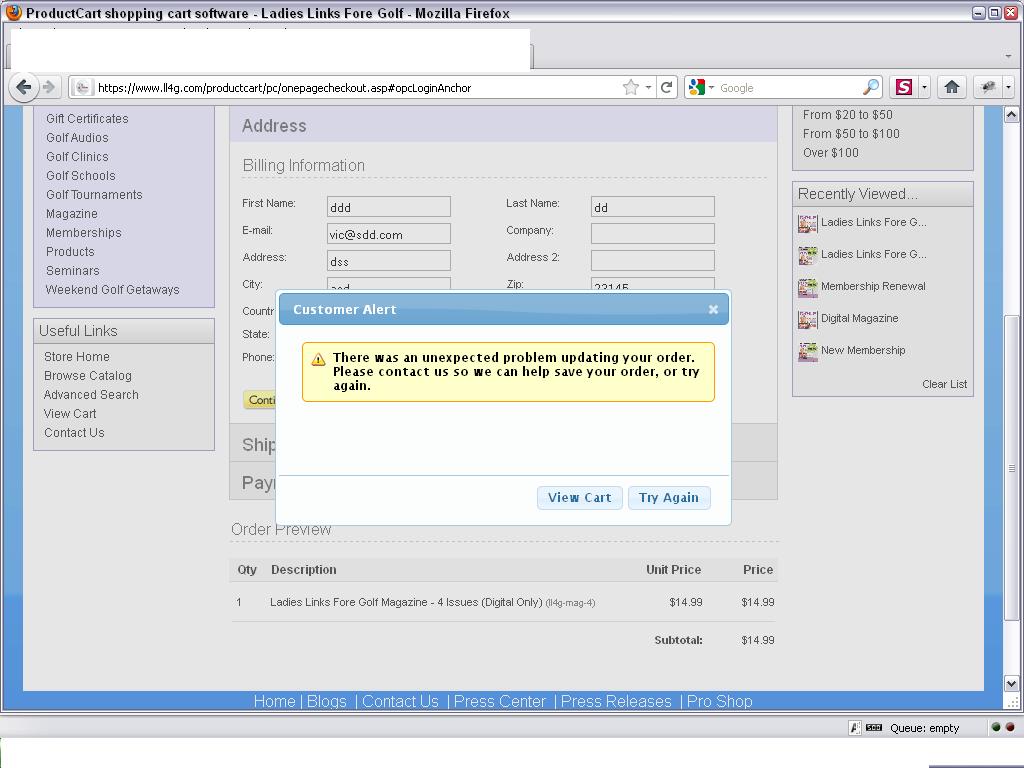Open Membership Renewal recently viewed item
This screenshot has width=1024, height=768.
point(873,287)
